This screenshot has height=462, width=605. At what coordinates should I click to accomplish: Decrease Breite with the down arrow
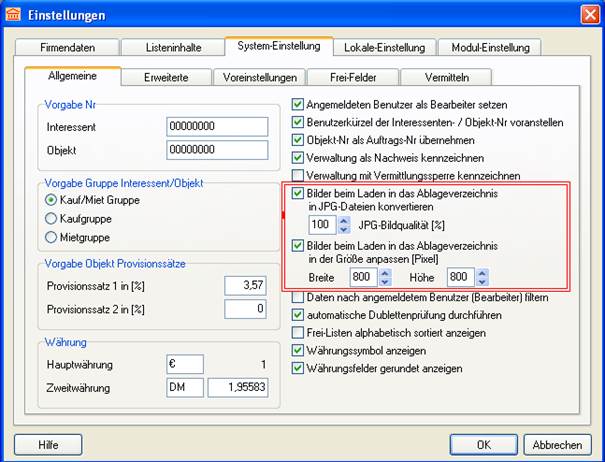[x=385, y=282]
